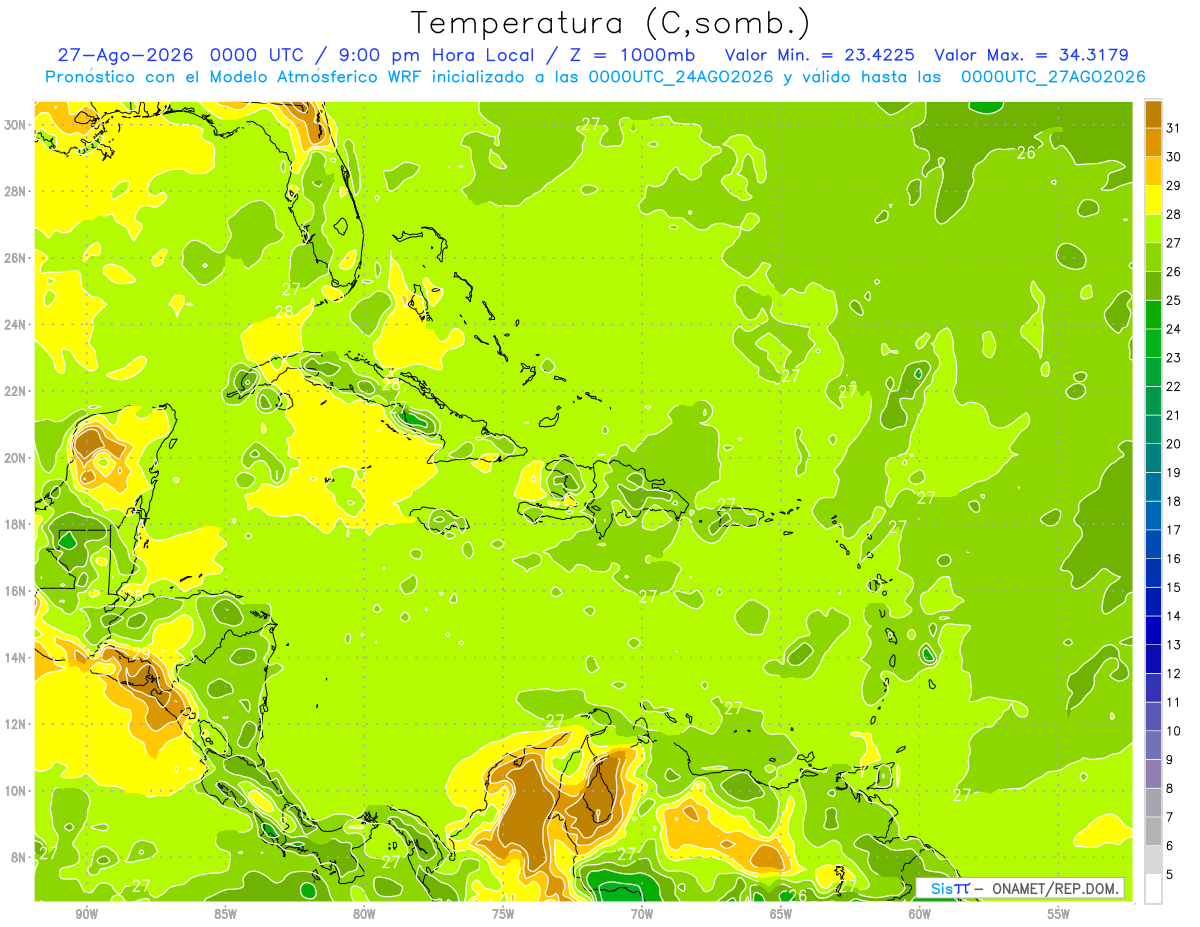Select the 70W longitude axis label
This screenshot has width=1200, height=927.
[x=642, y=914]
